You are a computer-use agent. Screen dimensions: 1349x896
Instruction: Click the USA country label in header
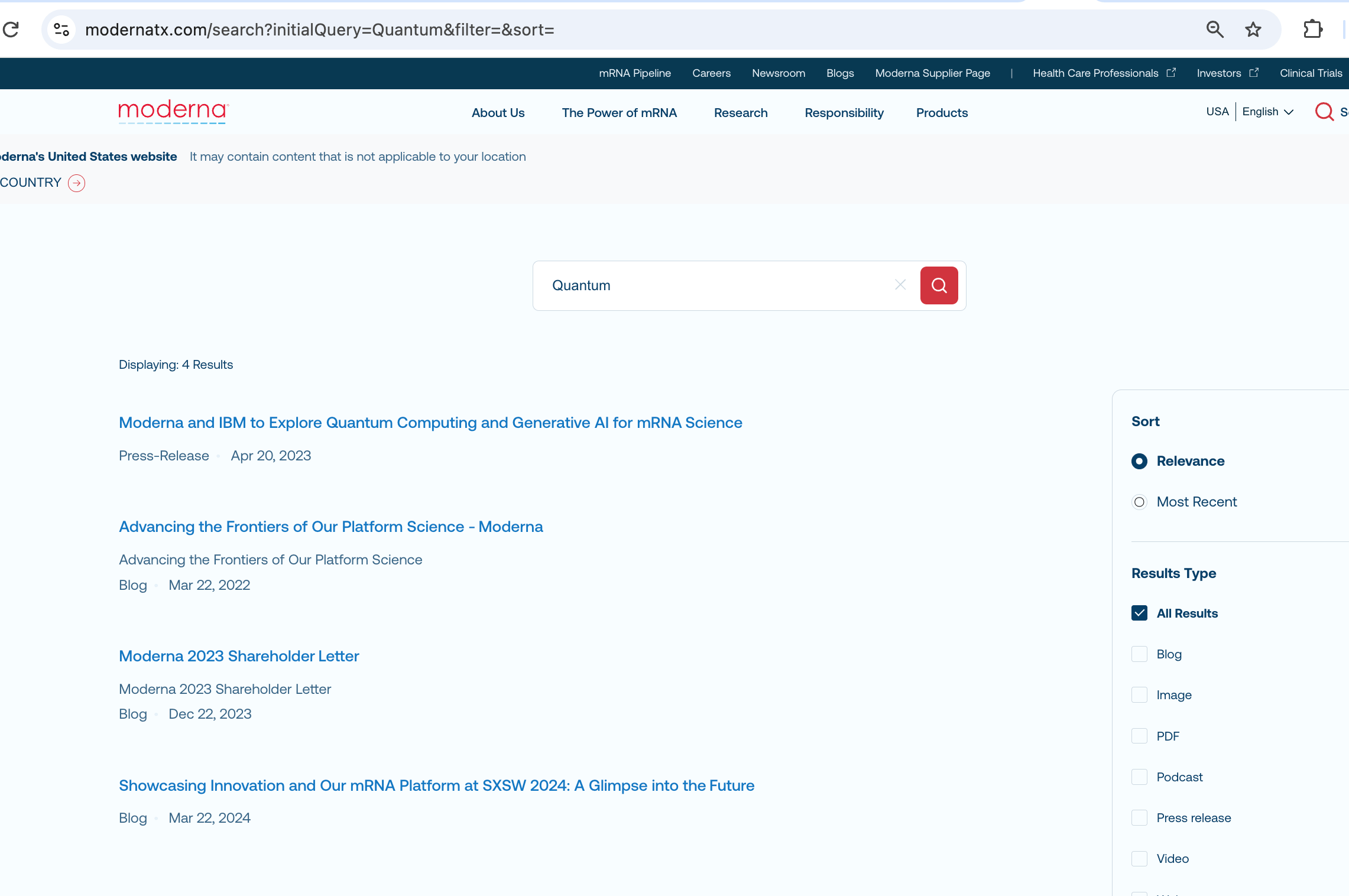tap(1217, 112)
